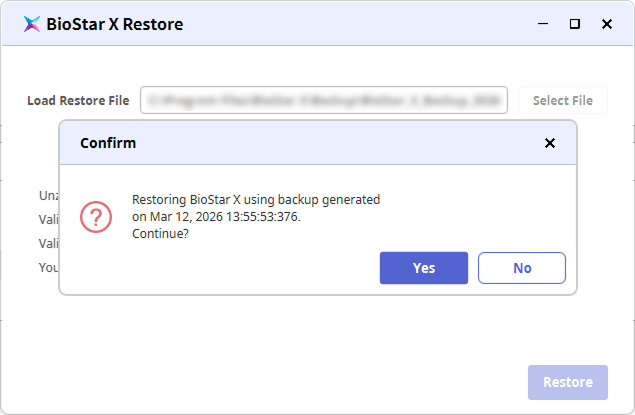Click the BioStar X Restore window title
The height and width of the screenshot is (415, 635).
click(x=115, y=24)
